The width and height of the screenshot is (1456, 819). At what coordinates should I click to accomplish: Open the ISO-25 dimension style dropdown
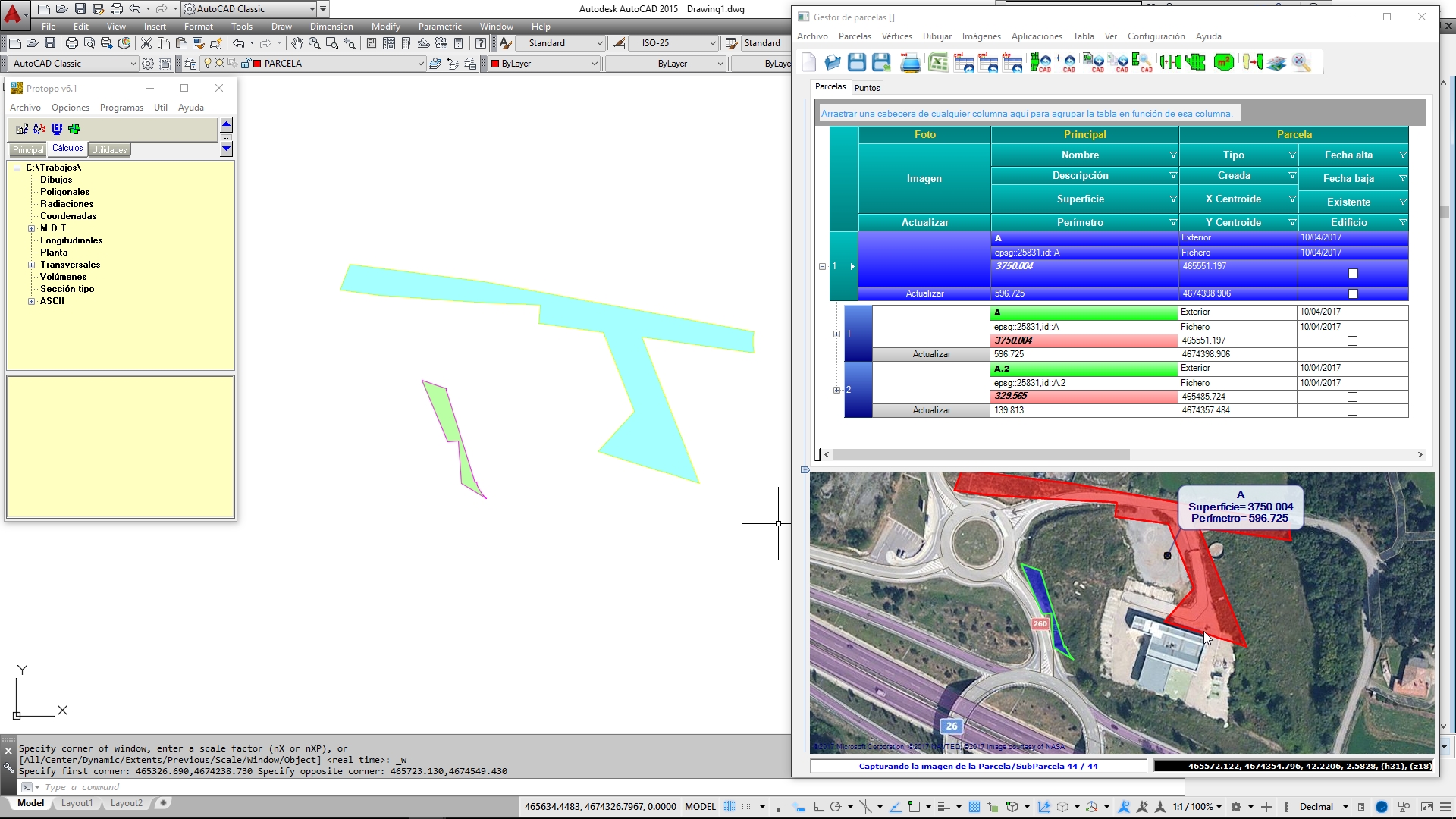(713, 43)
